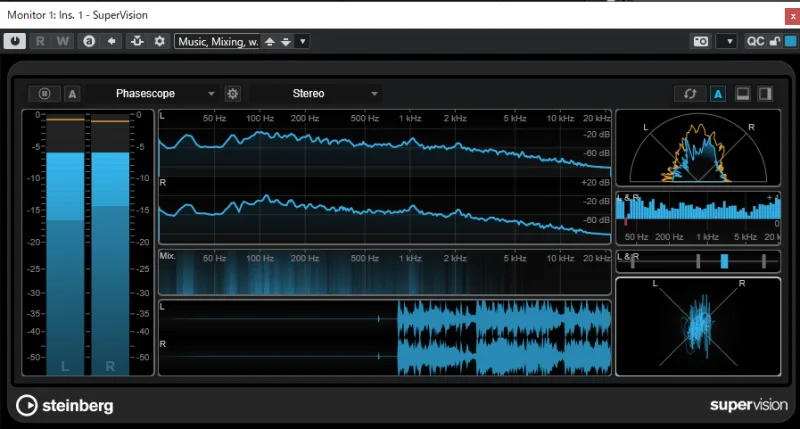Enable Read automation with the R button
Screen dimensions: 800x429
pos(41,41)
